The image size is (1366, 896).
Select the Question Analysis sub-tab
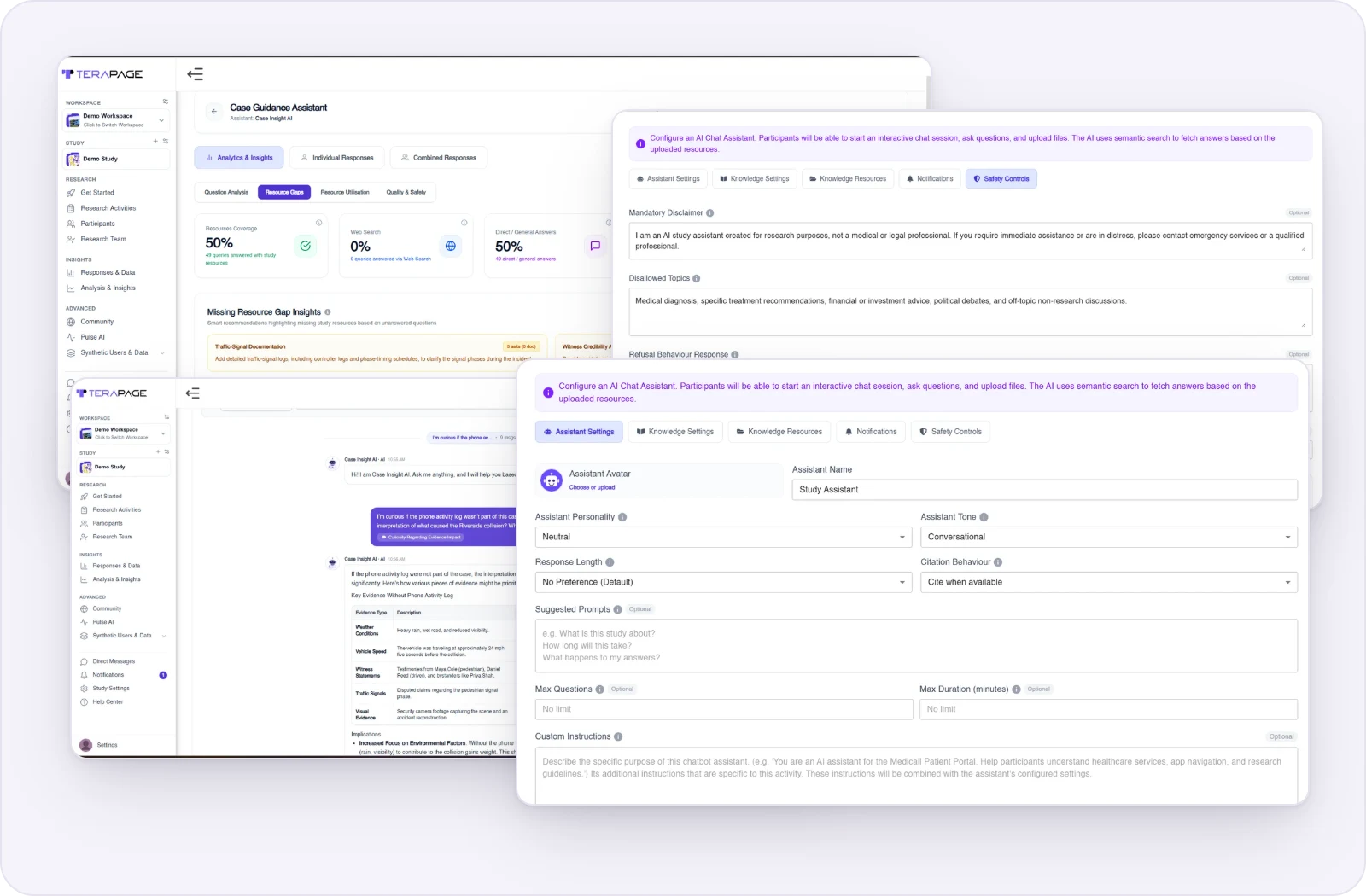point(226,193)
